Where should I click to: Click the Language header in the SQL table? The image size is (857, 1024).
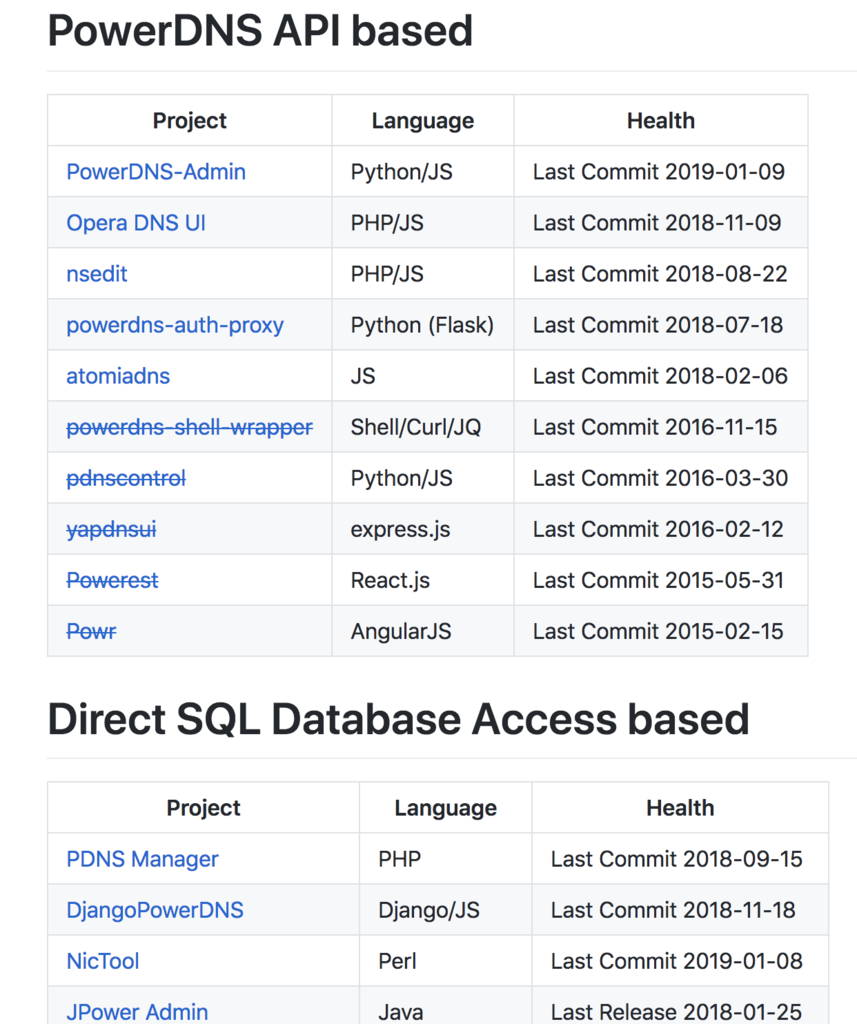tap(445, 808)
